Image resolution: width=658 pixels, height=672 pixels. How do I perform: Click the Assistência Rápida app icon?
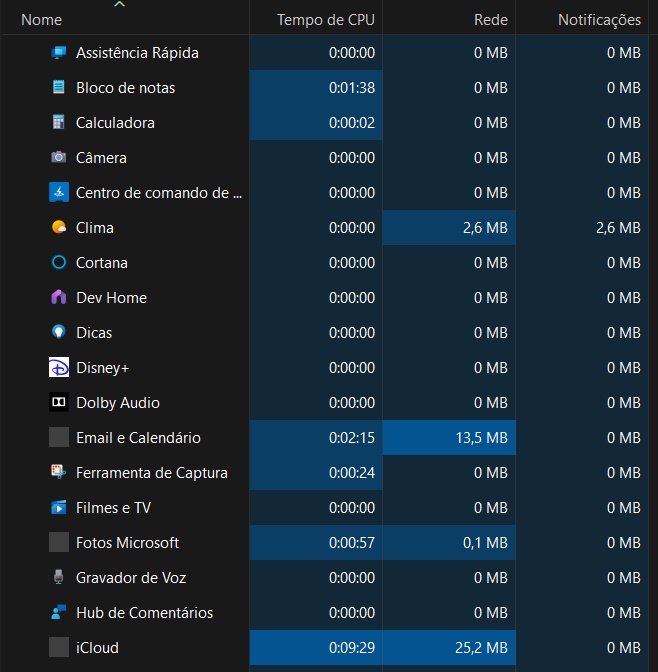tap(59, 53)
